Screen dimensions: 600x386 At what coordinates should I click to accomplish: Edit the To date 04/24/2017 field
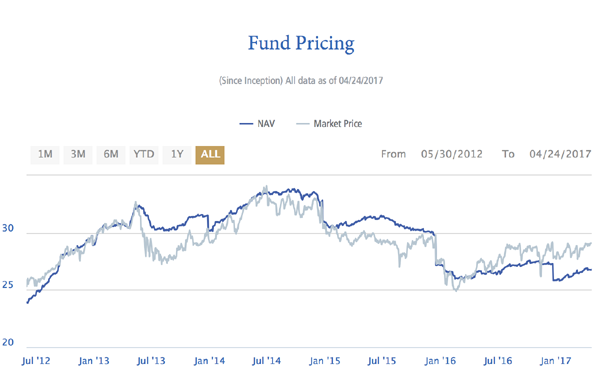click(560, 154)
